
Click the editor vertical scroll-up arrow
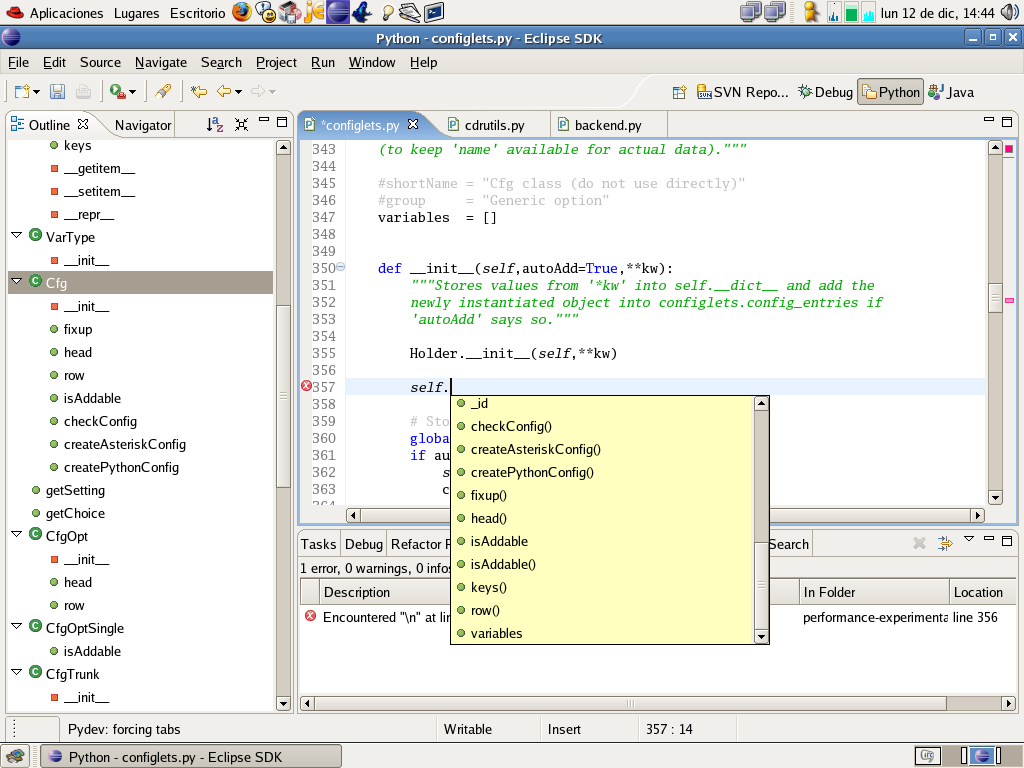pos(995,148)
